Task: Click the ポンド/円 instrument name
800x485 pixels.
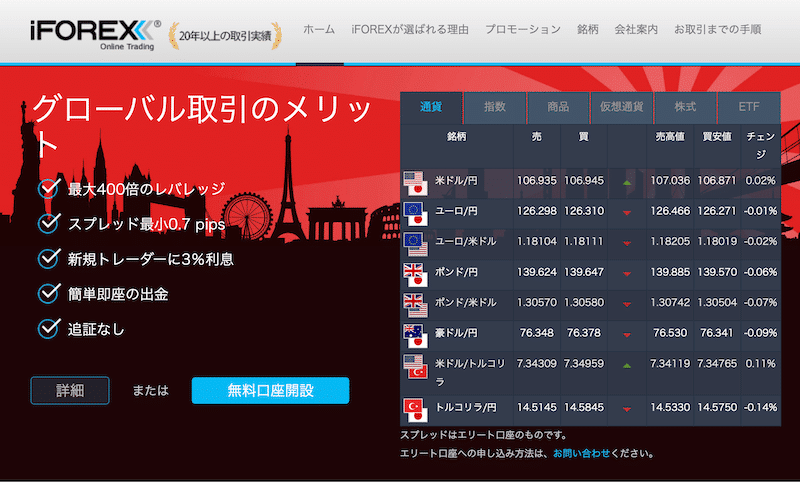Action: click(456, 272)
